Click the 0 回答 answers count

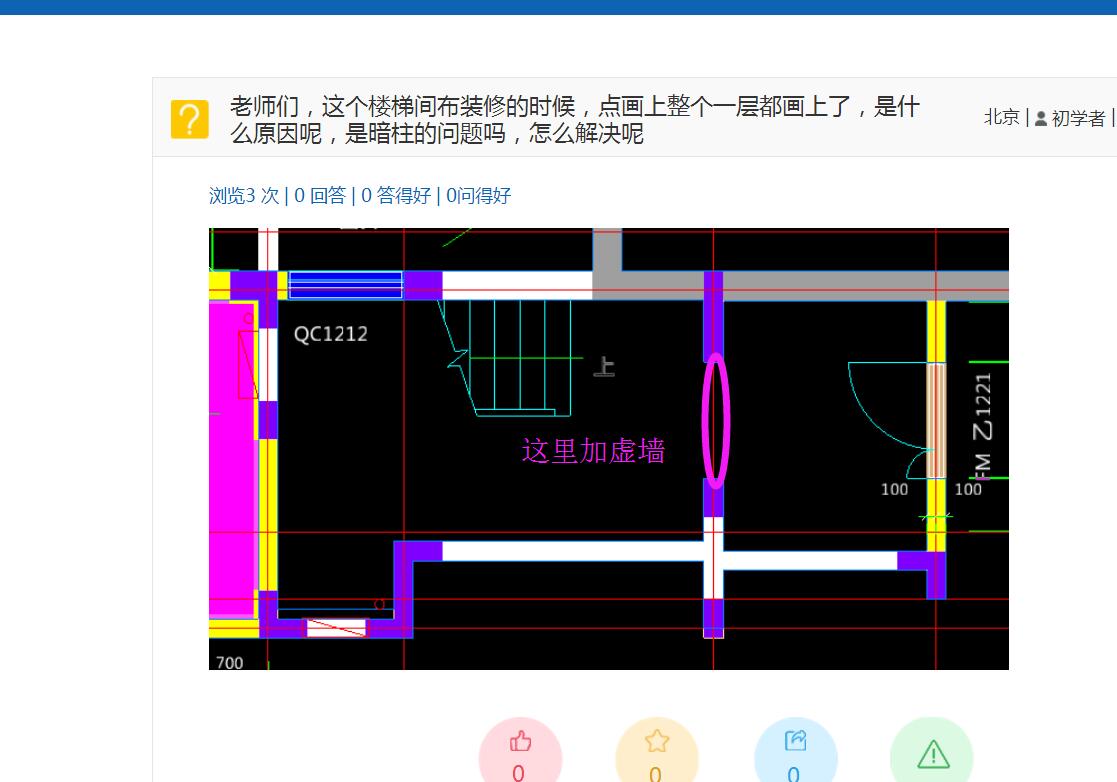320,195
